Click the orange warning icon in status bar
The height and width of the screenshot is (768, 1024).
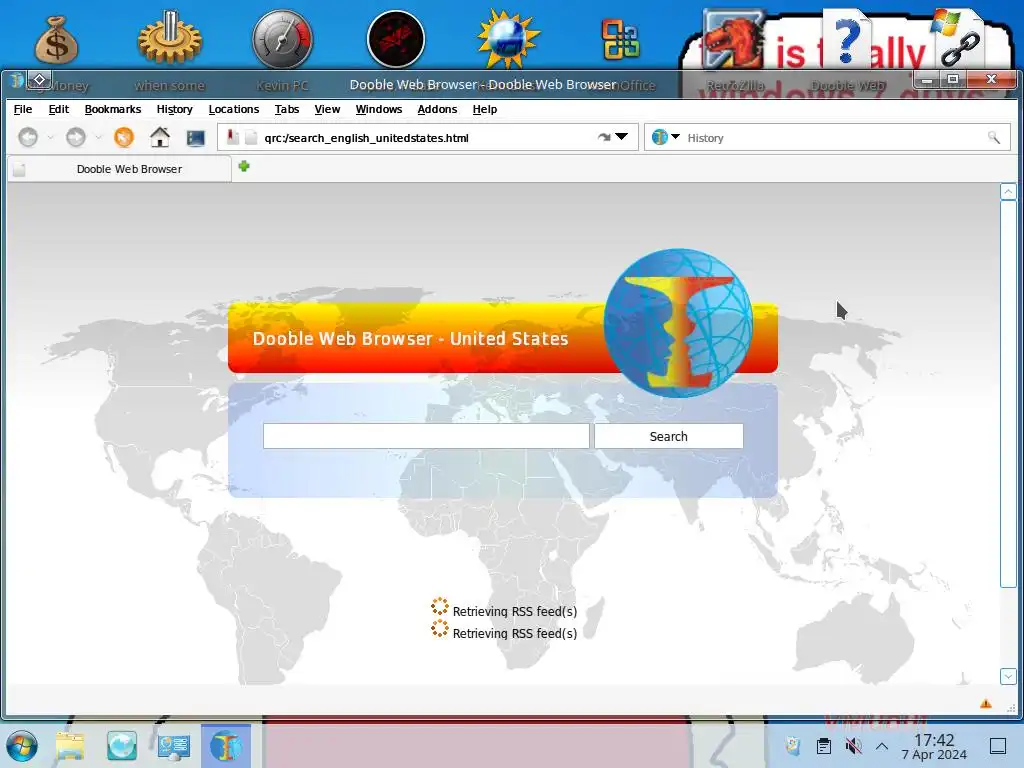tap(985, 703)
